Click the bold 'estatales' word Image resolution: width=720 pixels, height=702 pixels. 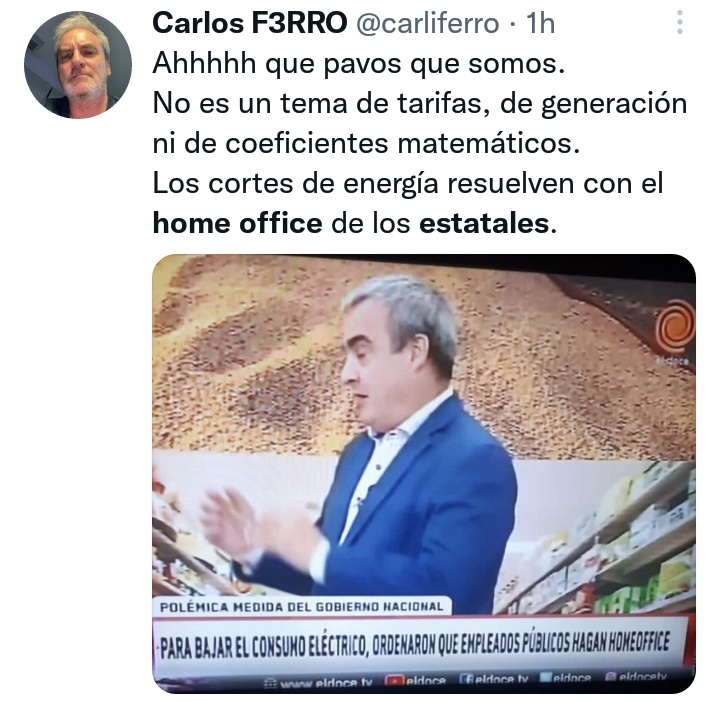click(x=484, y=224)
